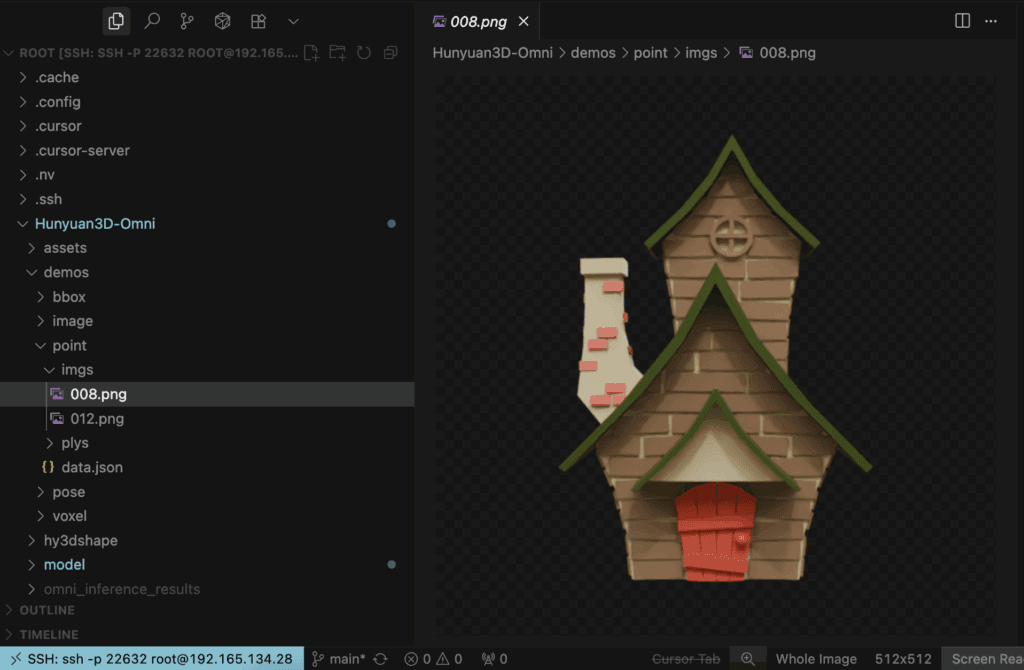Viewport: 1024px width, 670px height.
Task: Collapse all folders in explorer
Action: (390, 53)
